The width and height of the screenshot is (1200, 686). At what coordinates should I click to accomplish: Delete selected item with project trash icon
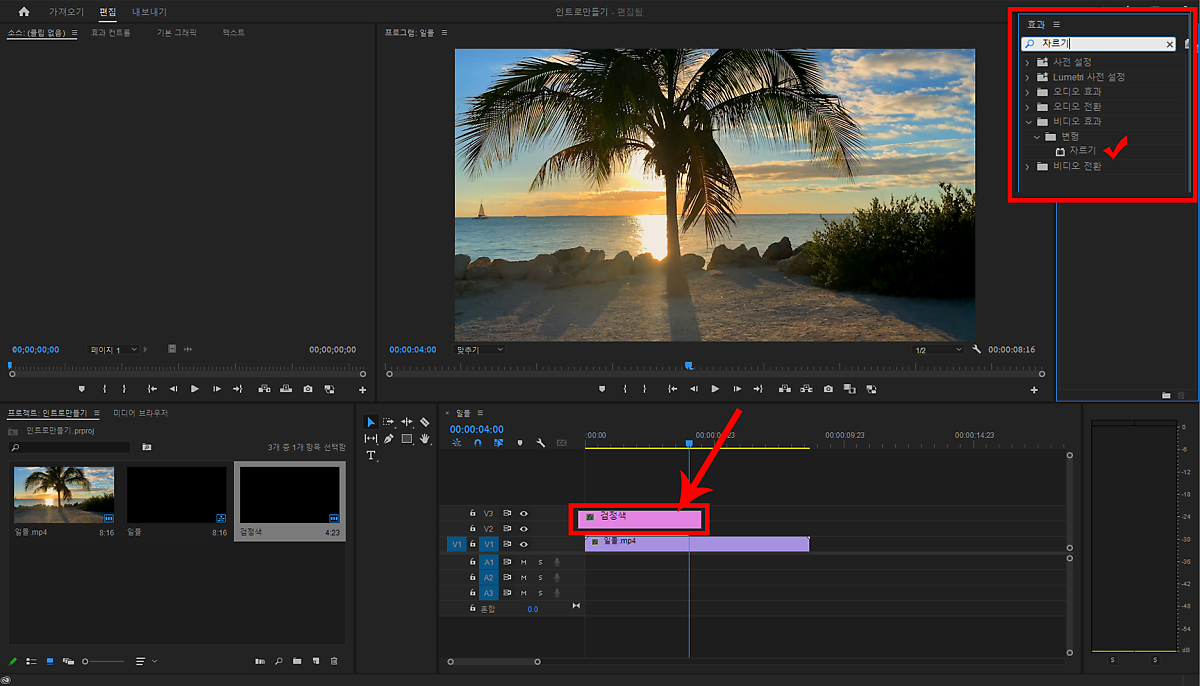[x=334, y=661]
